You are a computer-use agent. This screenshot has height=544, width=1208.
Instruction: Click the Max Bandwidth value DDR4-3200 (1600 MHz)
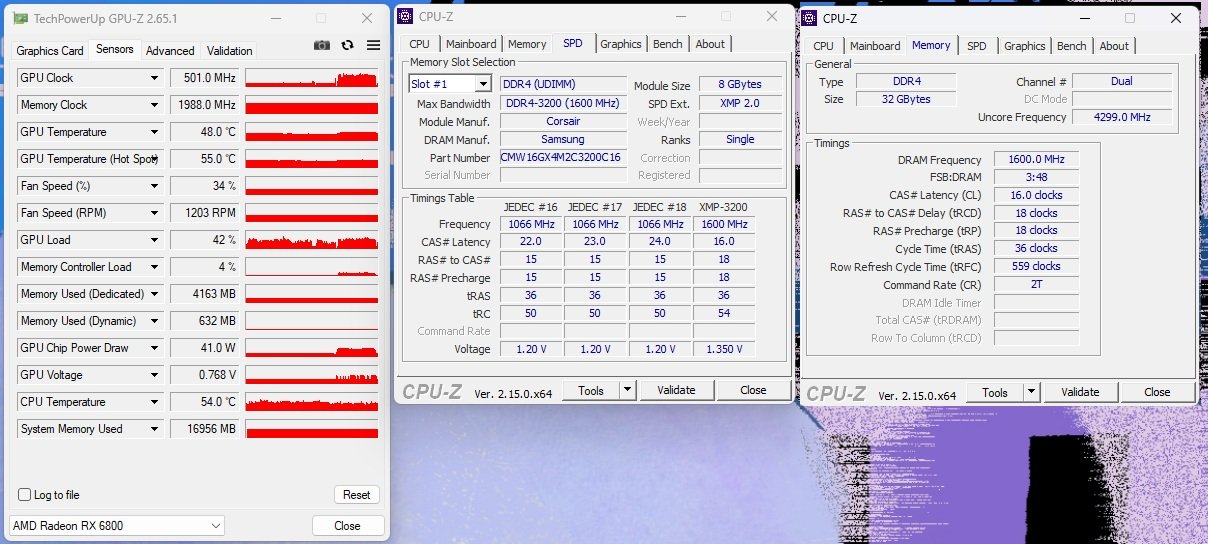563,103
